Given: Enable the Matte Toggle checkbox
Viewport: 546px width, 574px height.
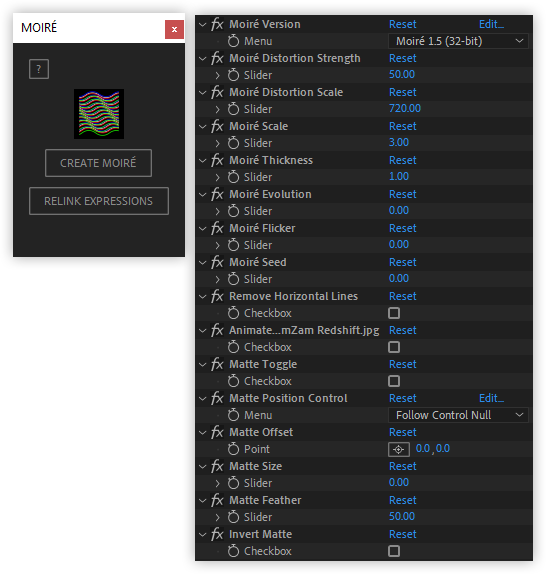Looking at the screenshot, I should (x=394, y=381).
